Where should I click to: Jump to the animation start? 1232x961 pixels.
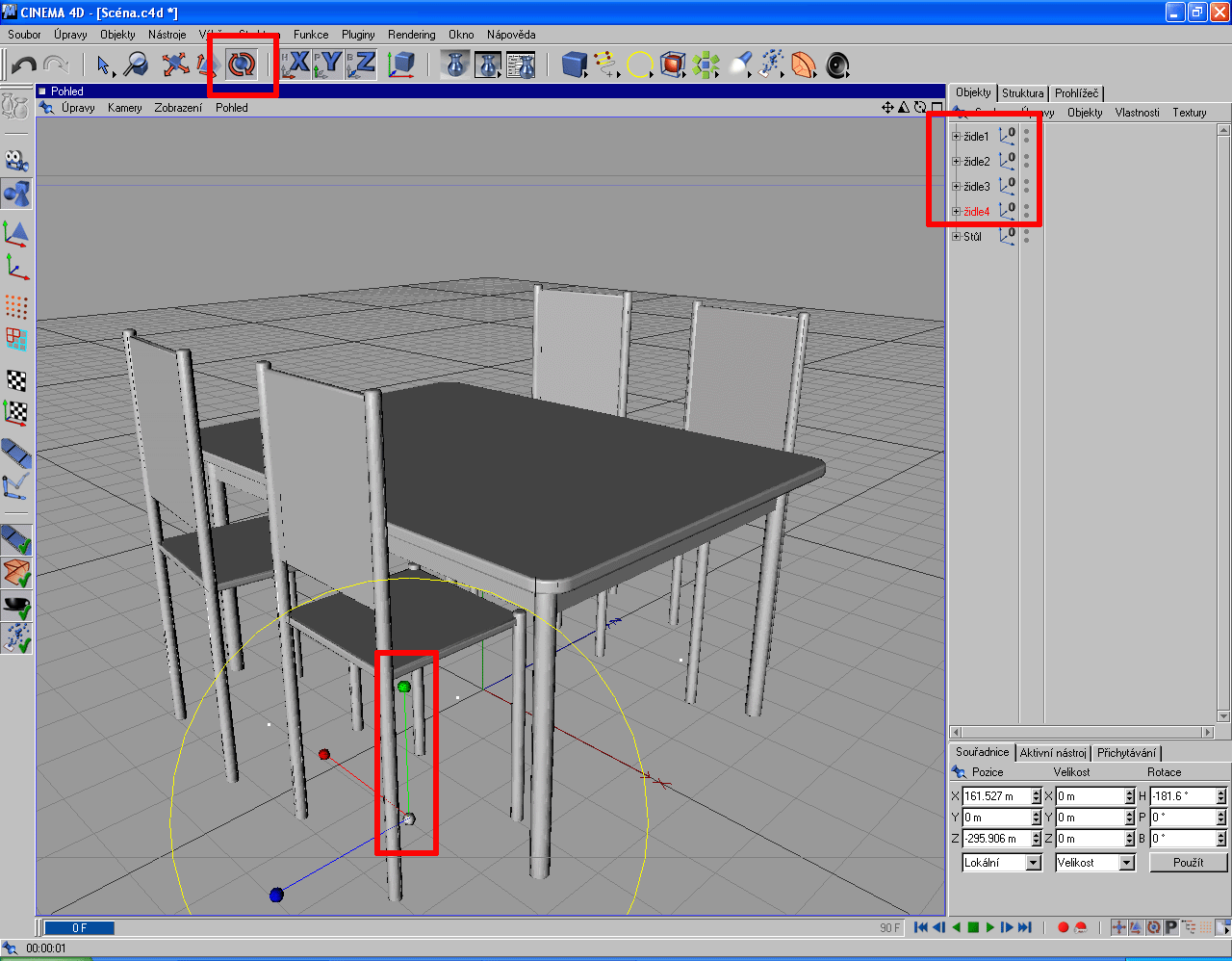click(921, 927)
